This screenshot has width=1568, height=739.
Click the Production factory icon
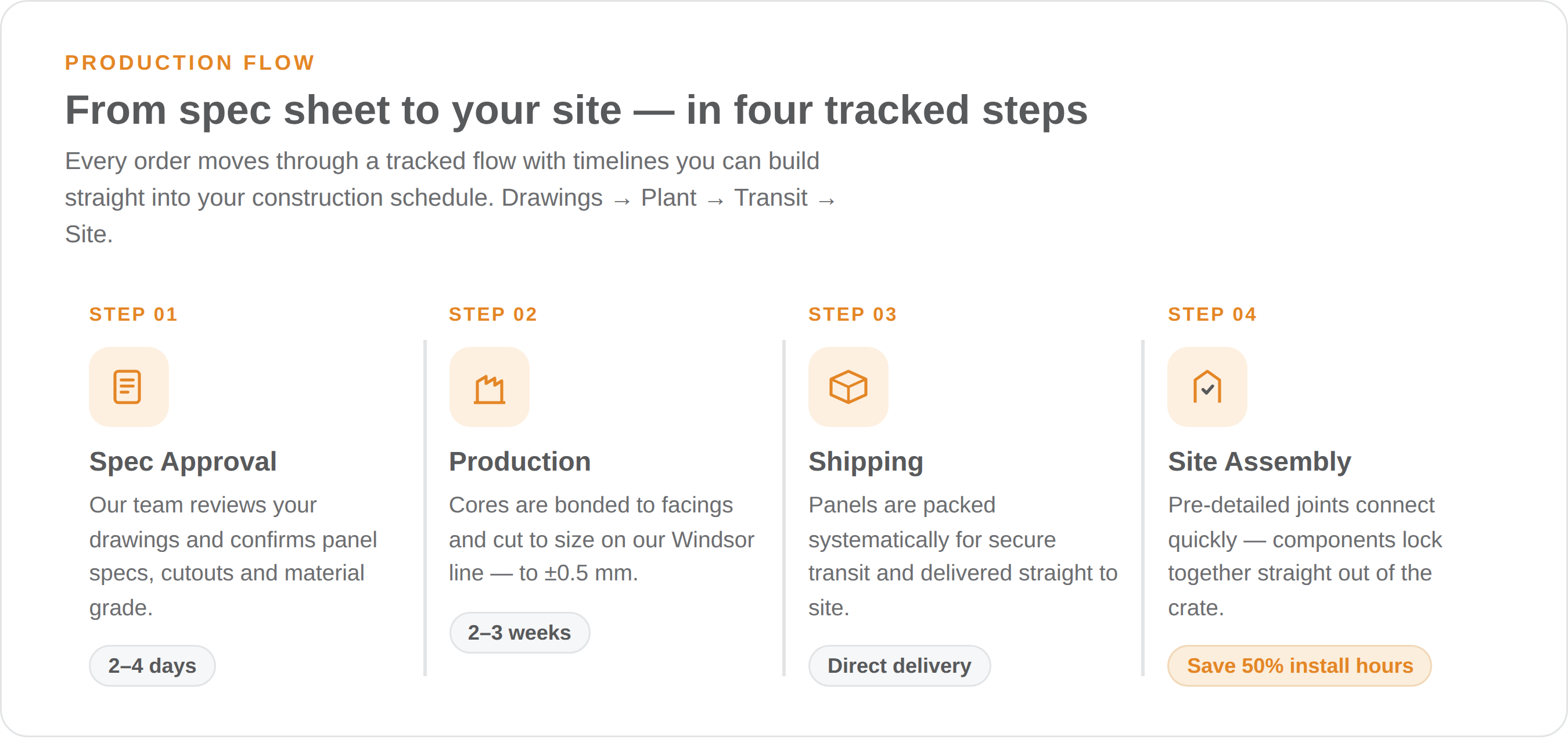tap(490, 387)
